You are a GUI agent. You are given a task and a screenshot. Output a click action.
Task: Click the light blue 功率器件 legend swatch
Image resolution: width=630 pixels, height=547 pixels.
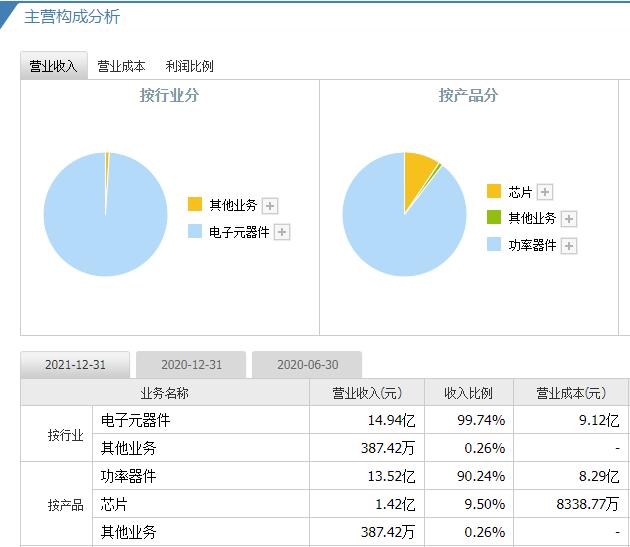point(494,245)
